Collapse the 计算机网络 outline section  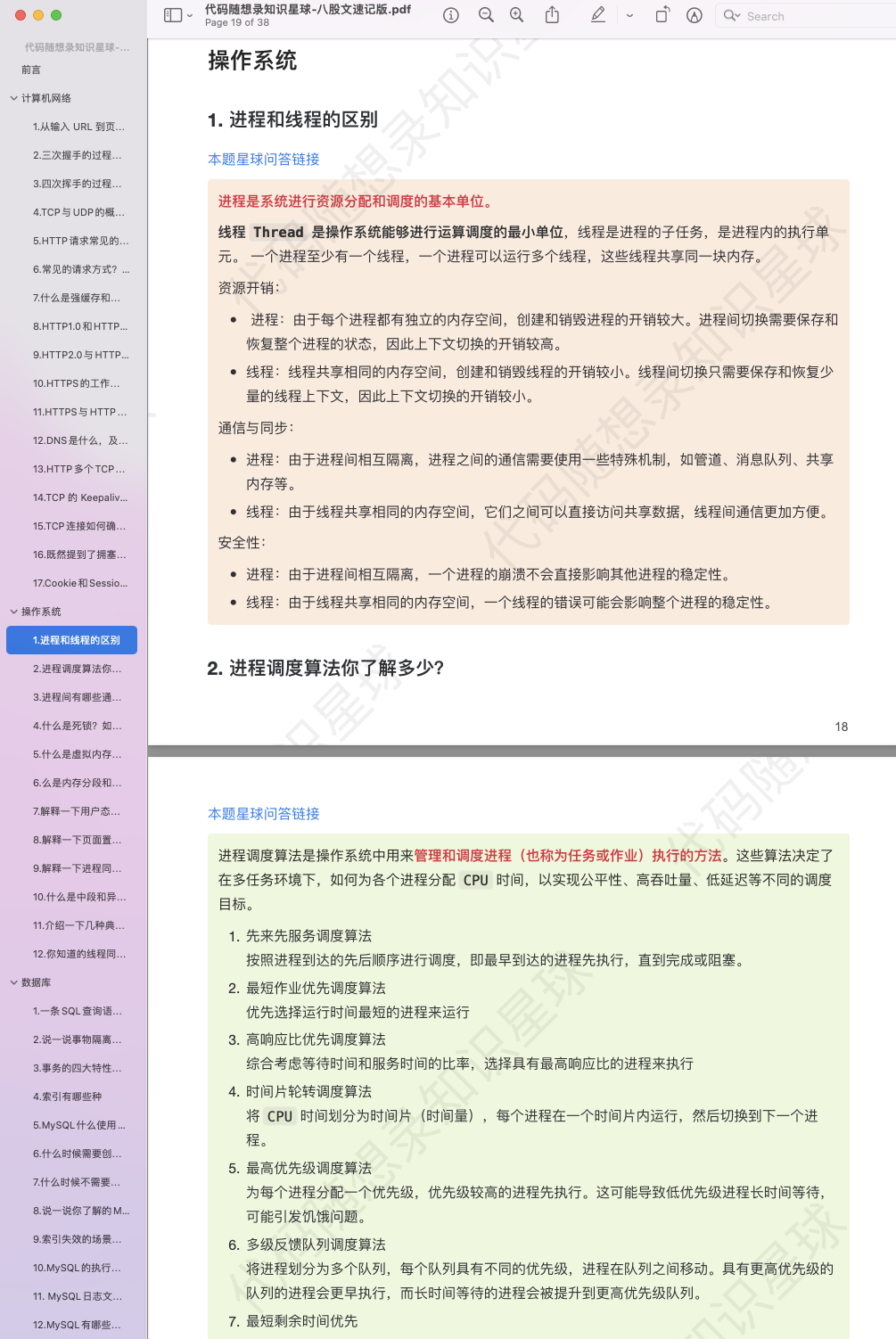(13, 98)
